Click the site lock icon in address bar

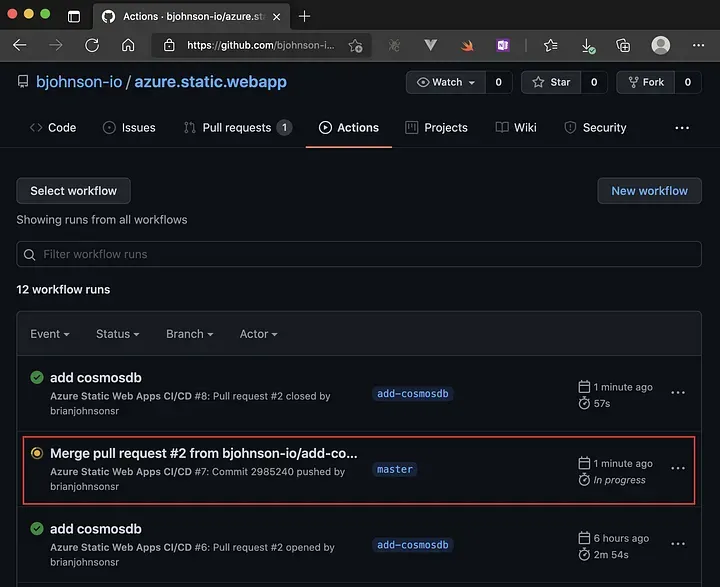tap(169, 45)
